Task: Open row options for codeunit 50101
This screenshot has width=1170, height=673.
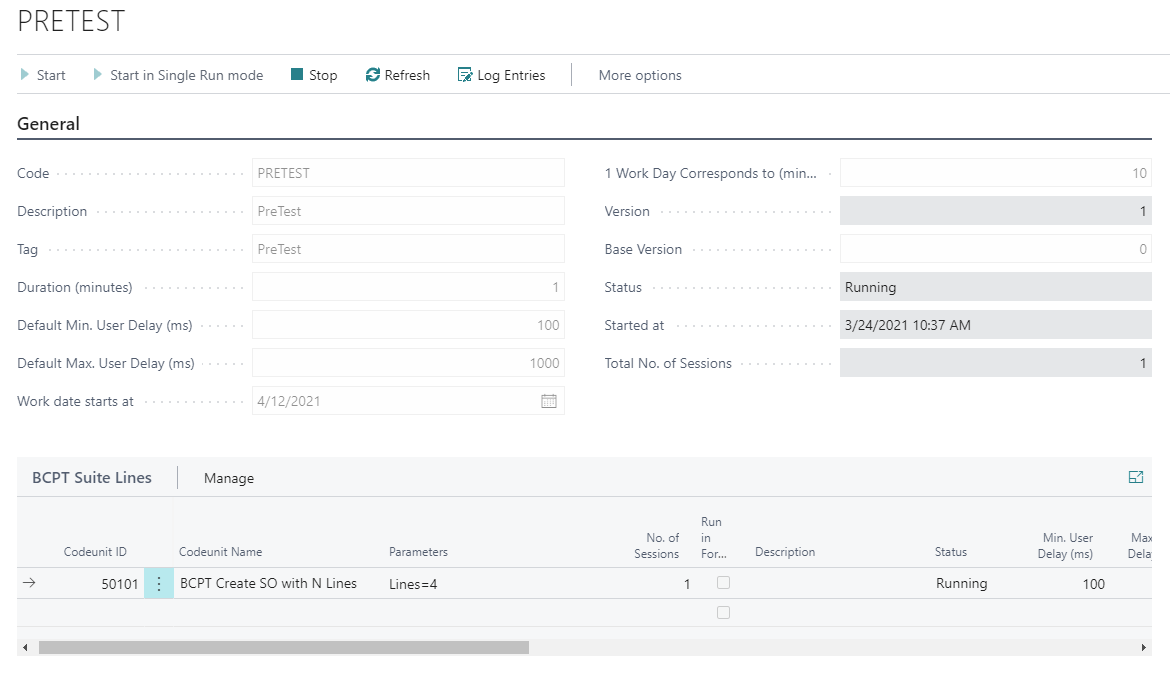Action: click(159, 583)
